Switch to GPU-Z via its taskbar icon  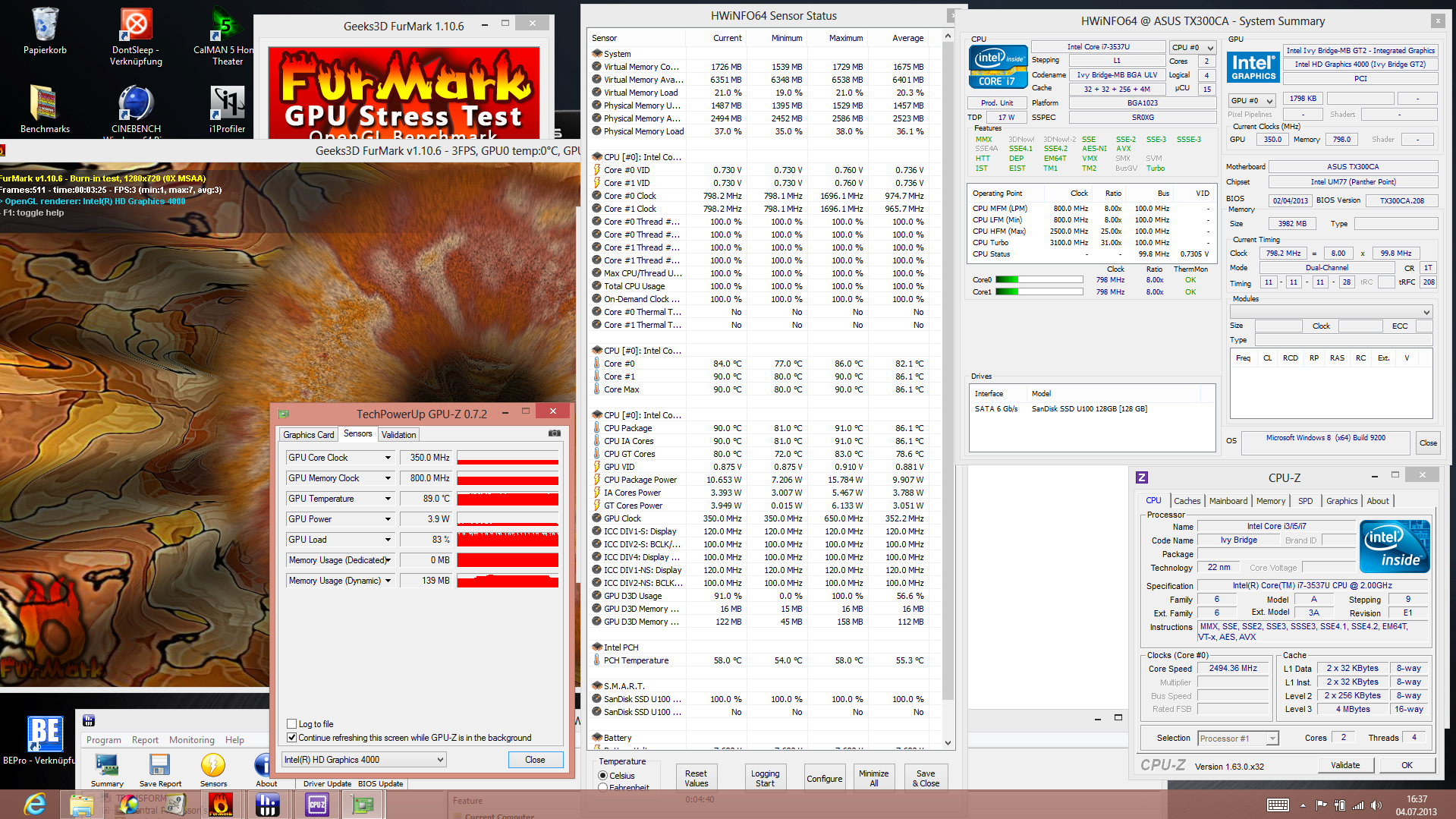pyautogui.click(x=363, y=804)
